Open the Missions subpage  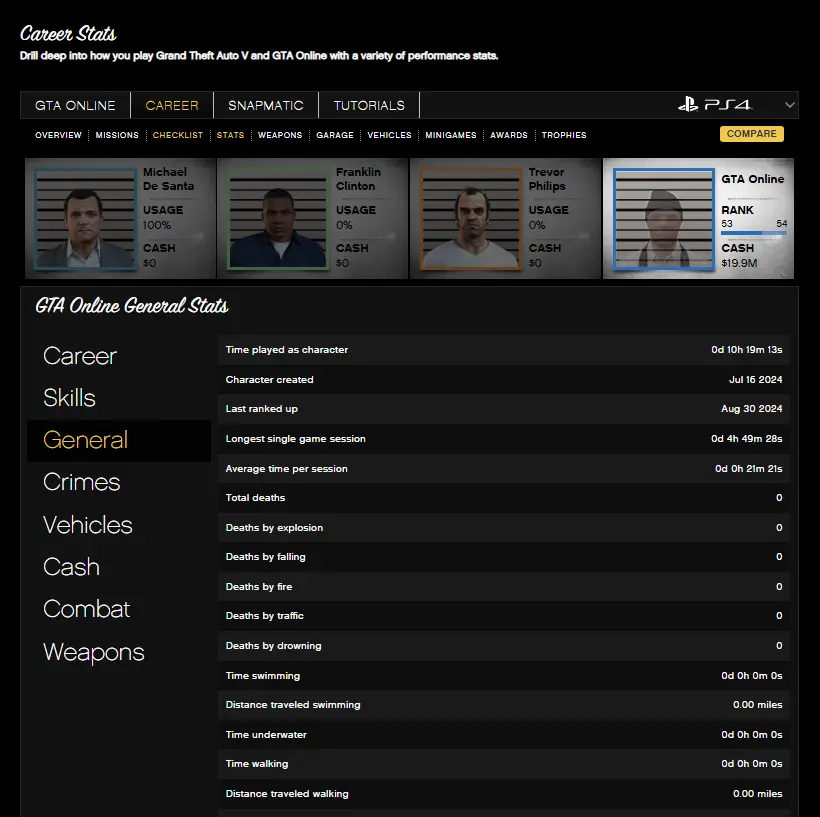tap(117, 135)
